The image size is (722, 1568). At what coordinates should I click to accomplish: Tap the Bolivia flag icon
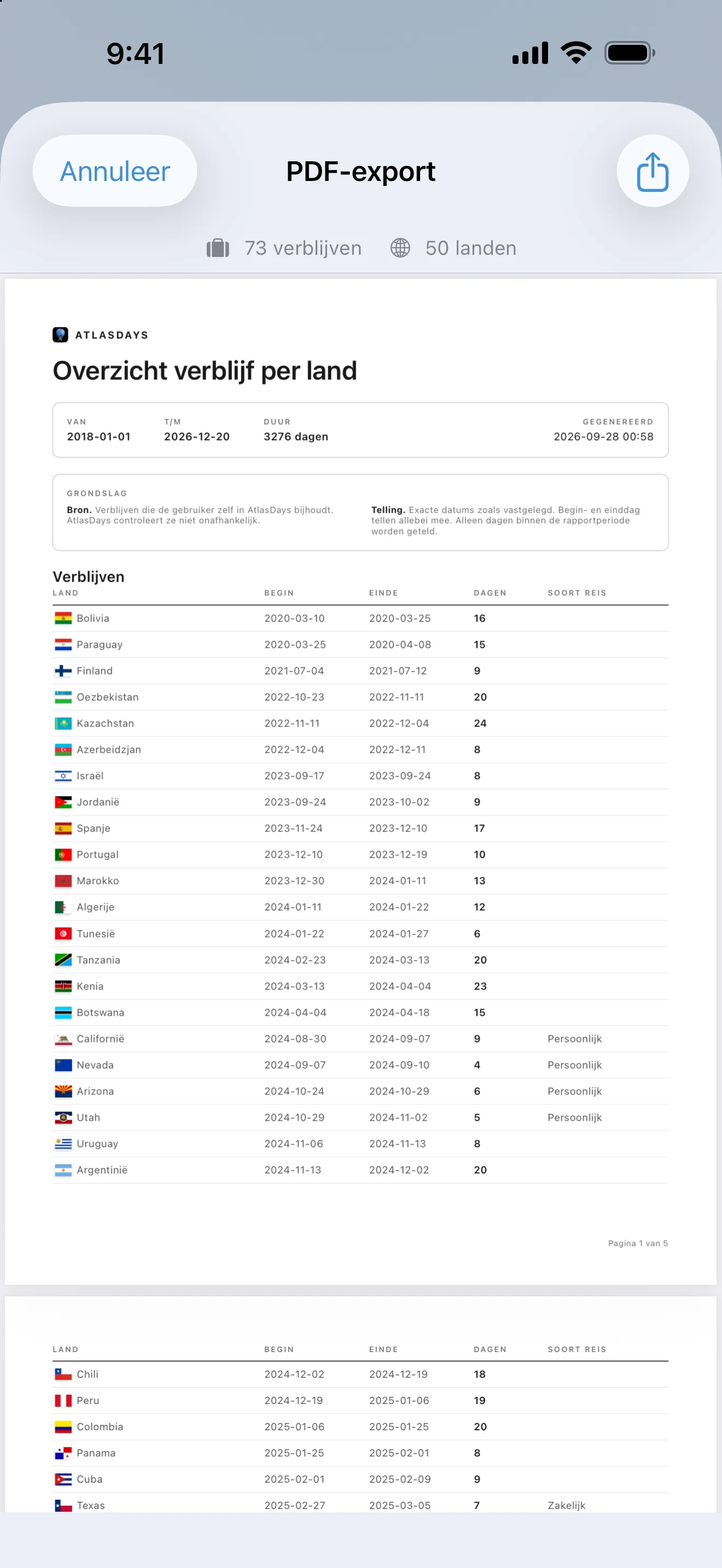click(63, 618)
